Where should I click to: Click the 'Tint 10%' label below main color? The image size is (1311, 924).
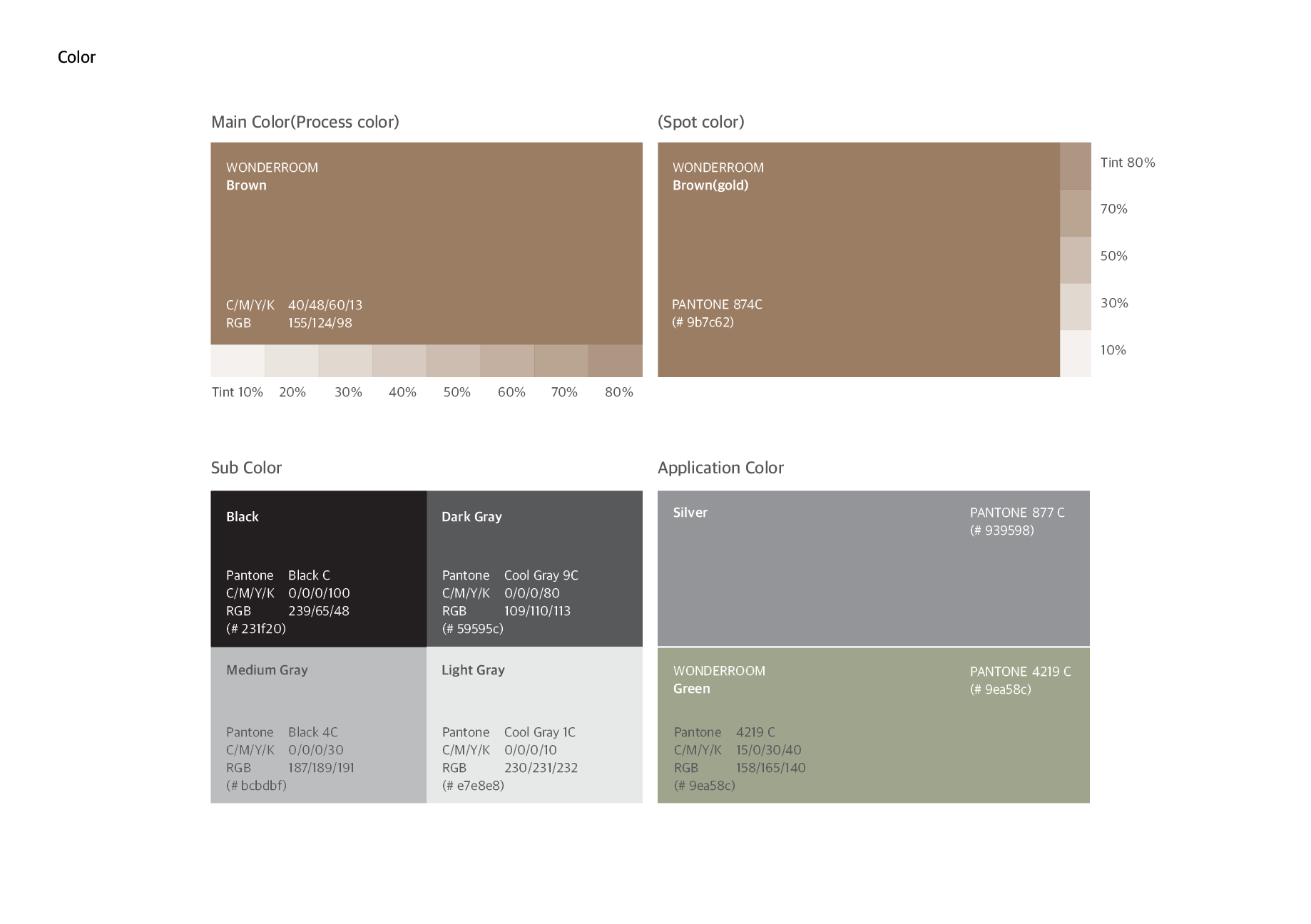click(x=238, y=392)
